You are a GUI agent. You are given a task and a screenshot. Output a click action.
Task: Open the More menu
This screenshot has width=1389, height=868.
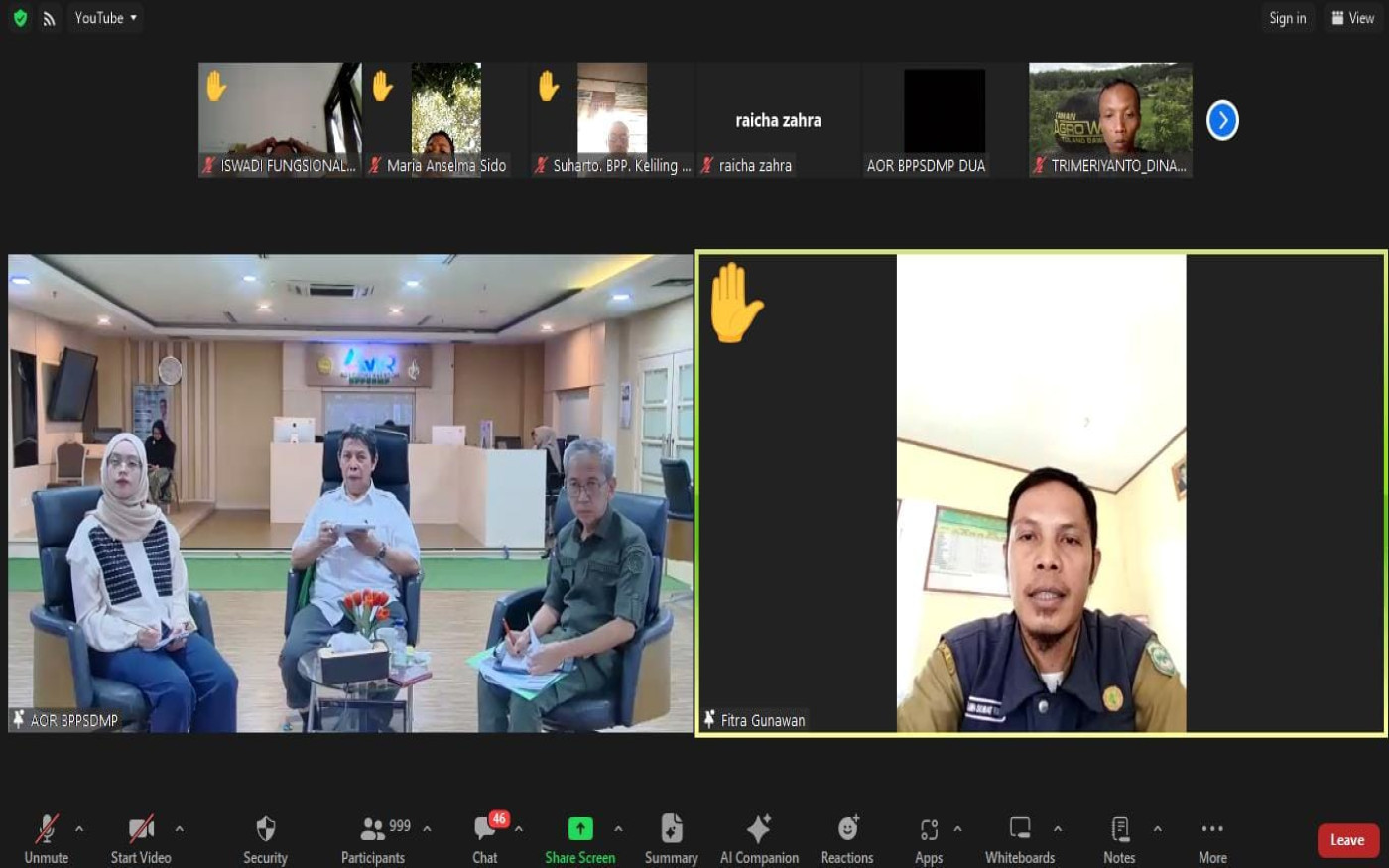point(1211,838)
